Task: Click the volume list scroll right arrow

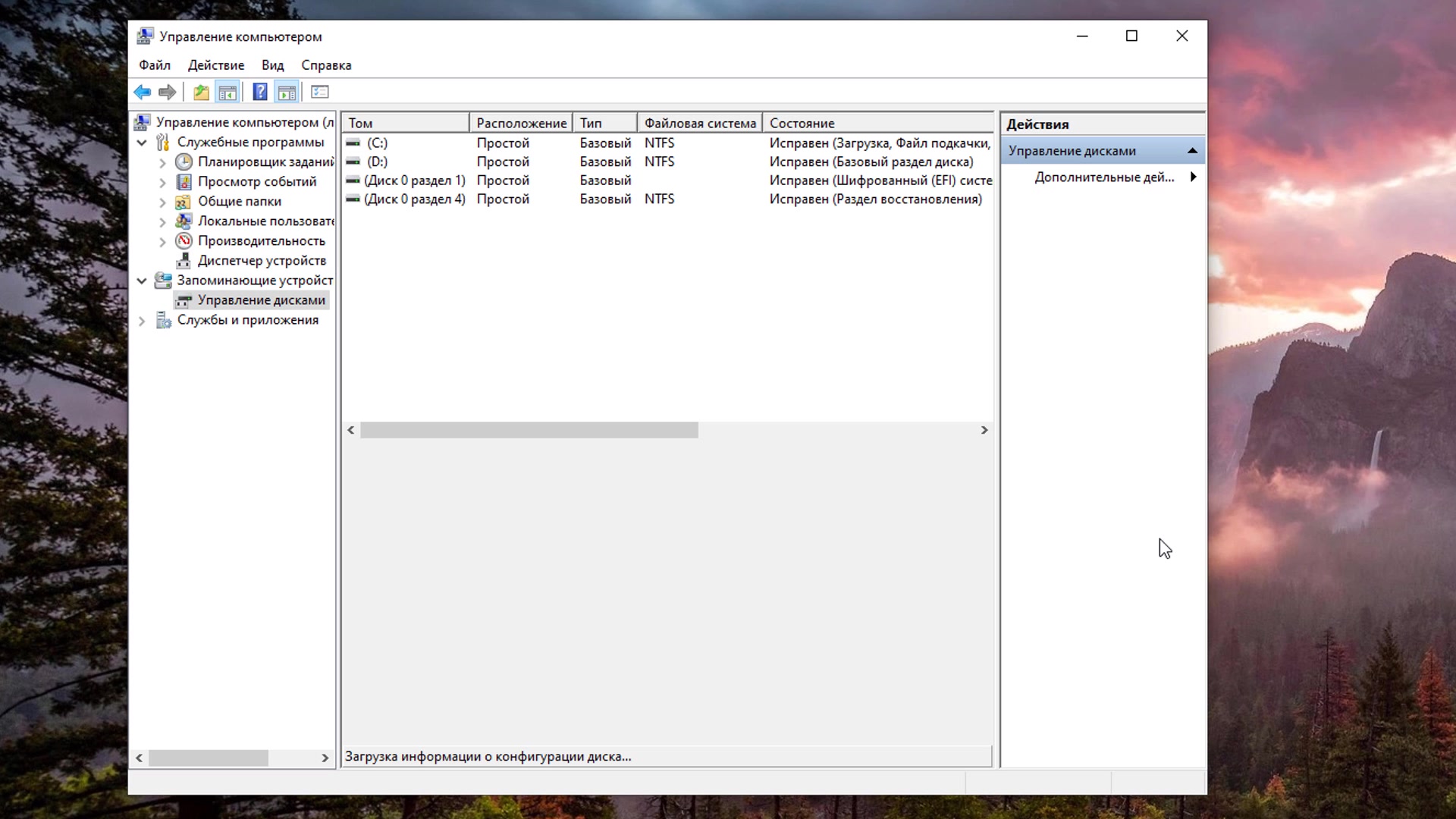Action: coord(984,430)
